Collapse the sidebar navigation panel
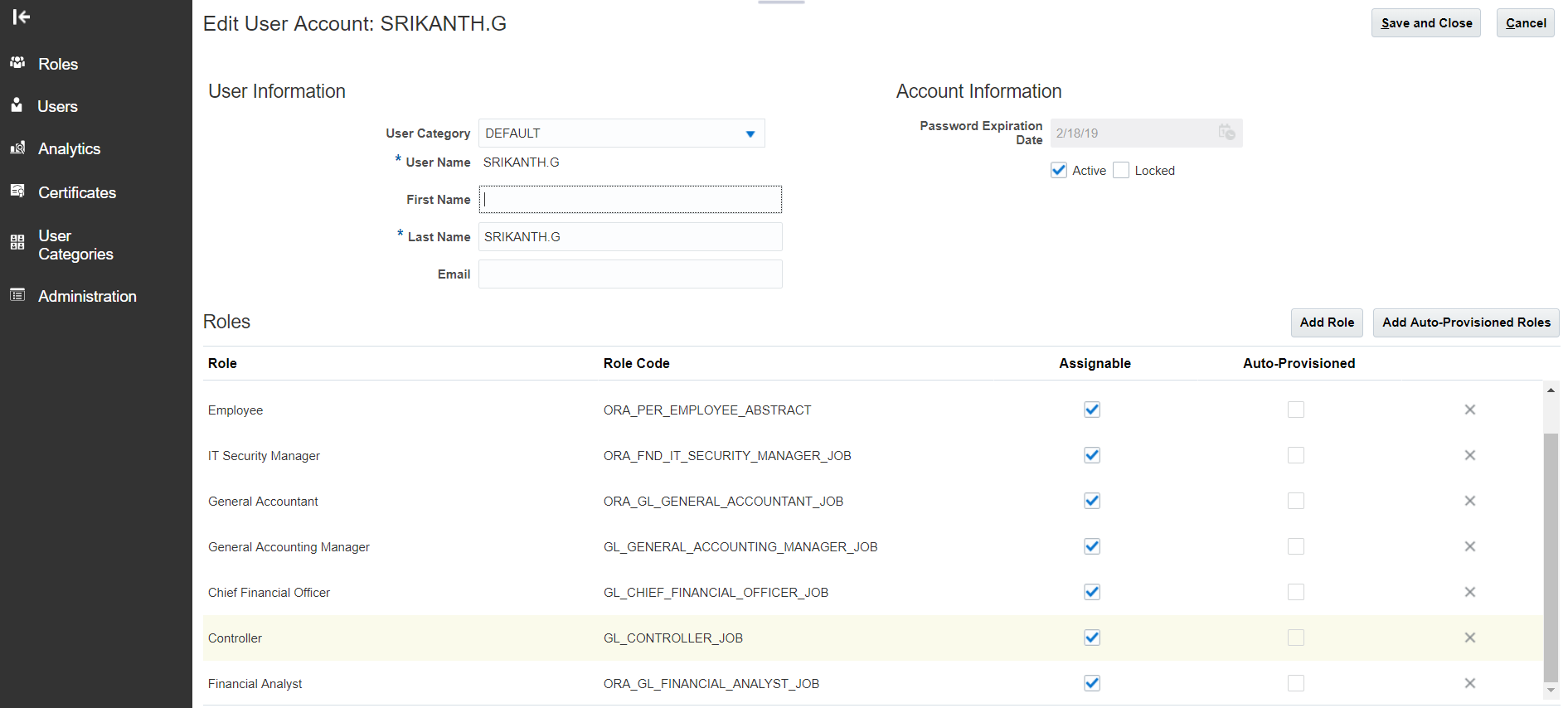The image size is (1568, 708). click(22, 17)
